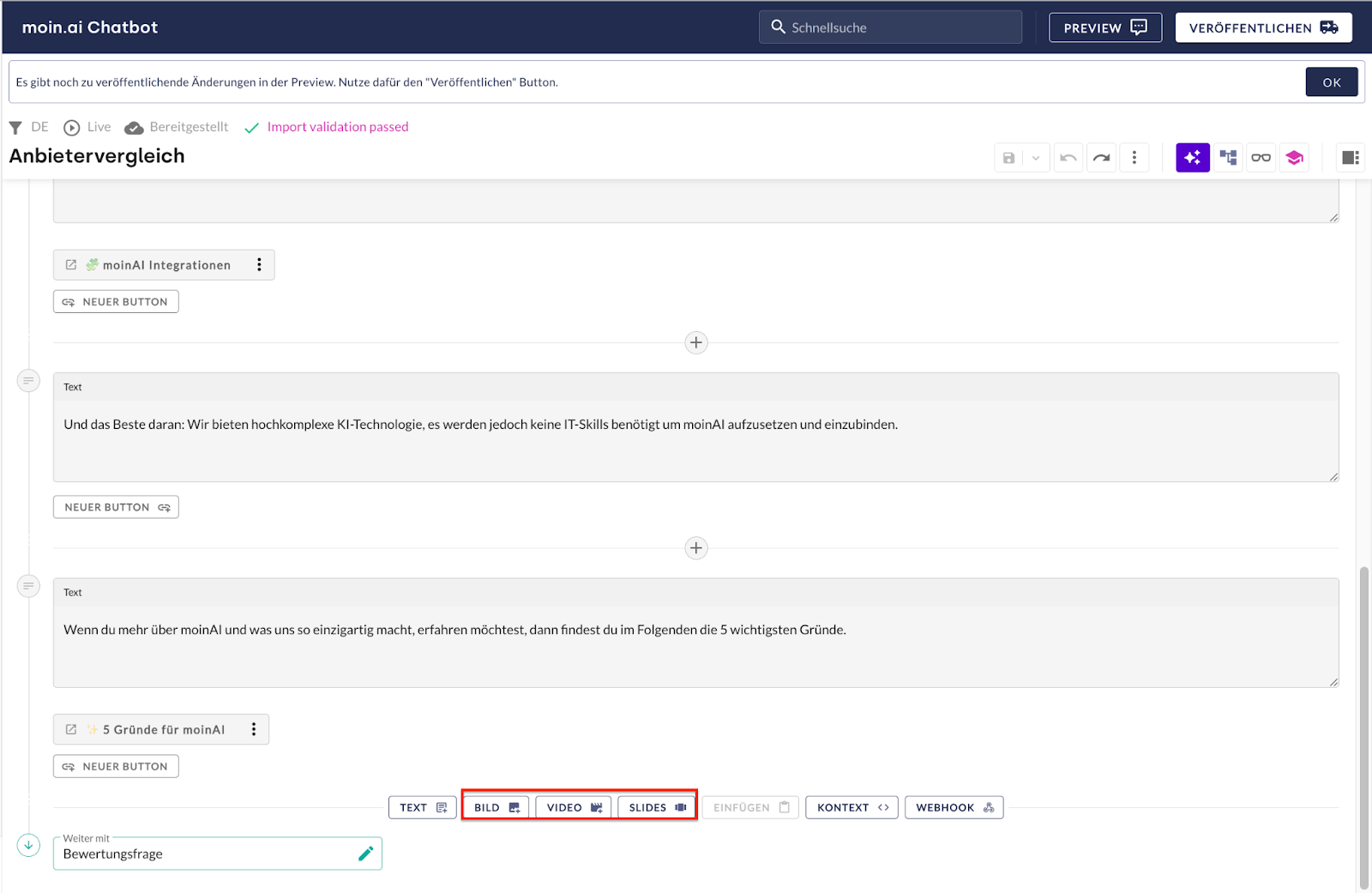Image resolution: width=1372 pixels, height=893 pixels.
Task: Click the handle of the 'Und das Beste' text block
Action: click(28, 381)
